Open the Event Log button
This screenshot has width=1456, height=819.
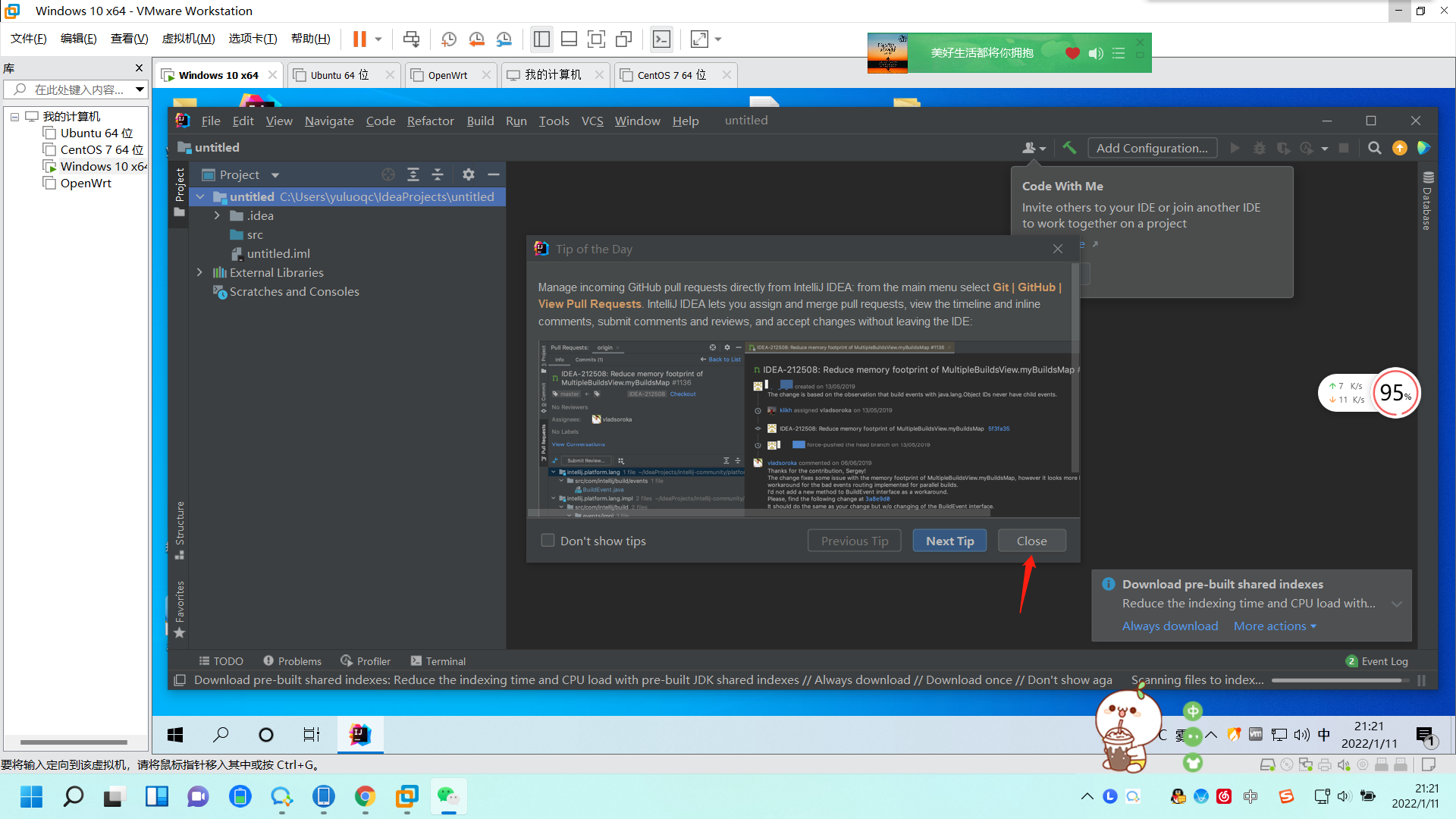point(1376,661)
